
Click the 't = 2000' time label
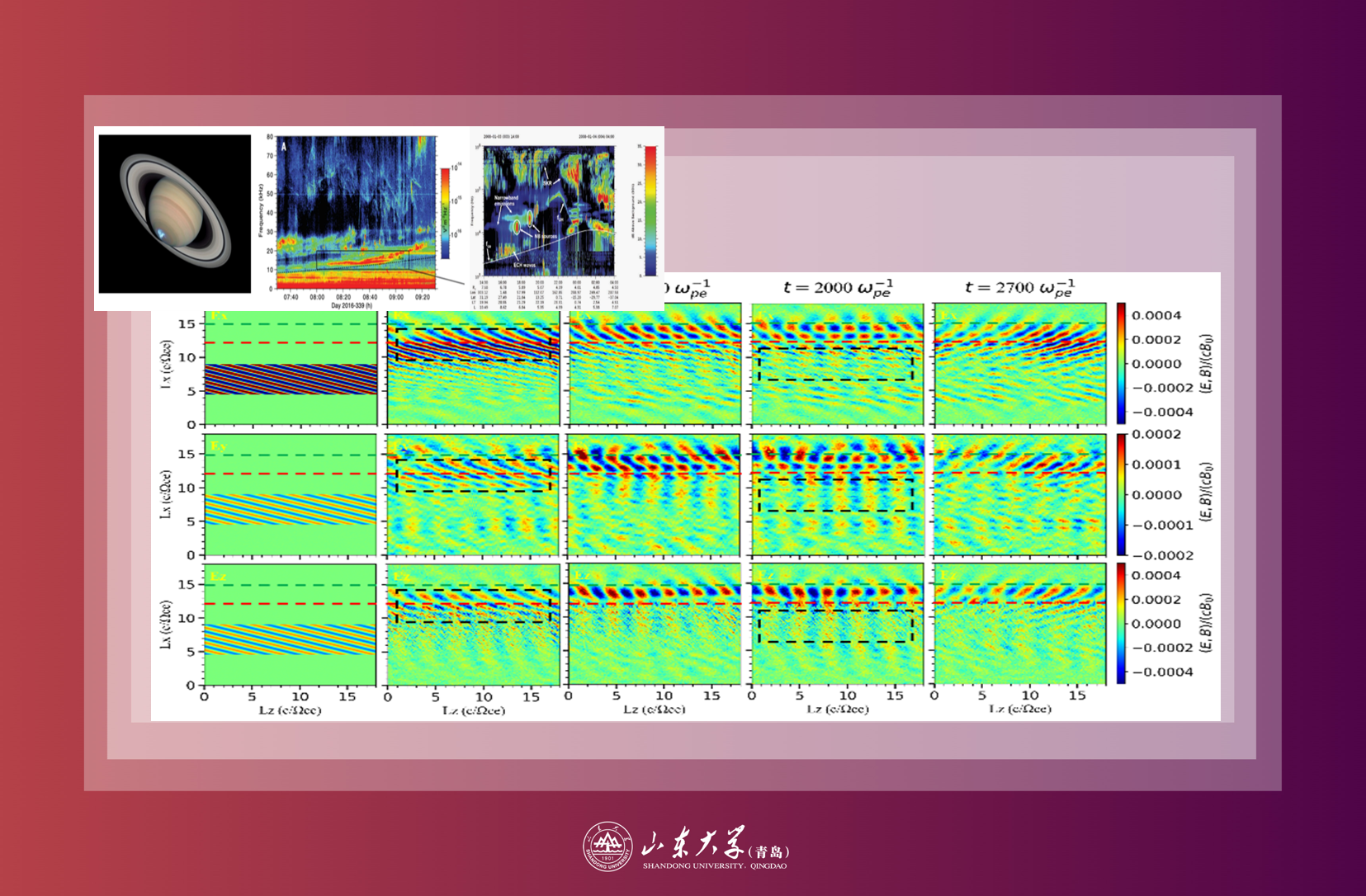tap(837, 288)
